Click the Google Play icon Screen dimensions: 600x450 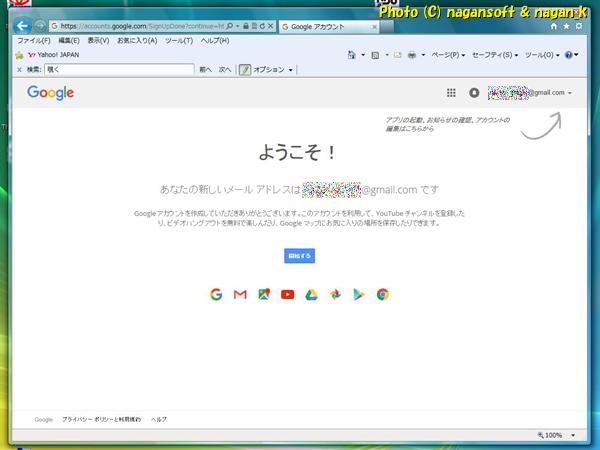tap(359, 294)
